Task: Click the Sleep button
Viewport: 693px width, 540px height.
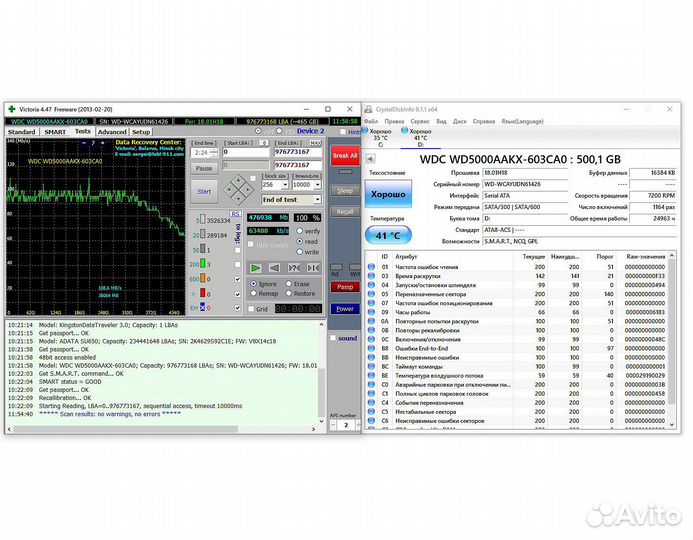Action: tap(345, 191)
